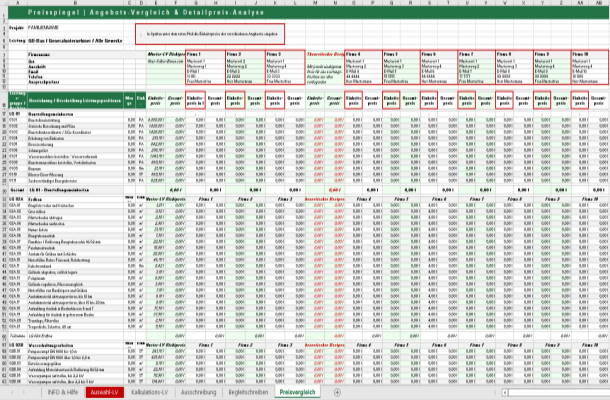
Task: Select the green Preisspiegel title banner cell
Action: click(x=308, y=12)
